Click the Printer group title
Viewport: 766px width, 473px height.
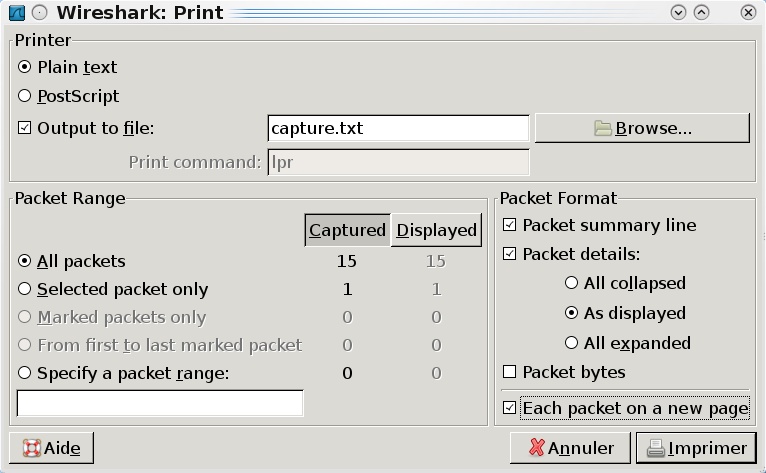click(x=43, y=40)
